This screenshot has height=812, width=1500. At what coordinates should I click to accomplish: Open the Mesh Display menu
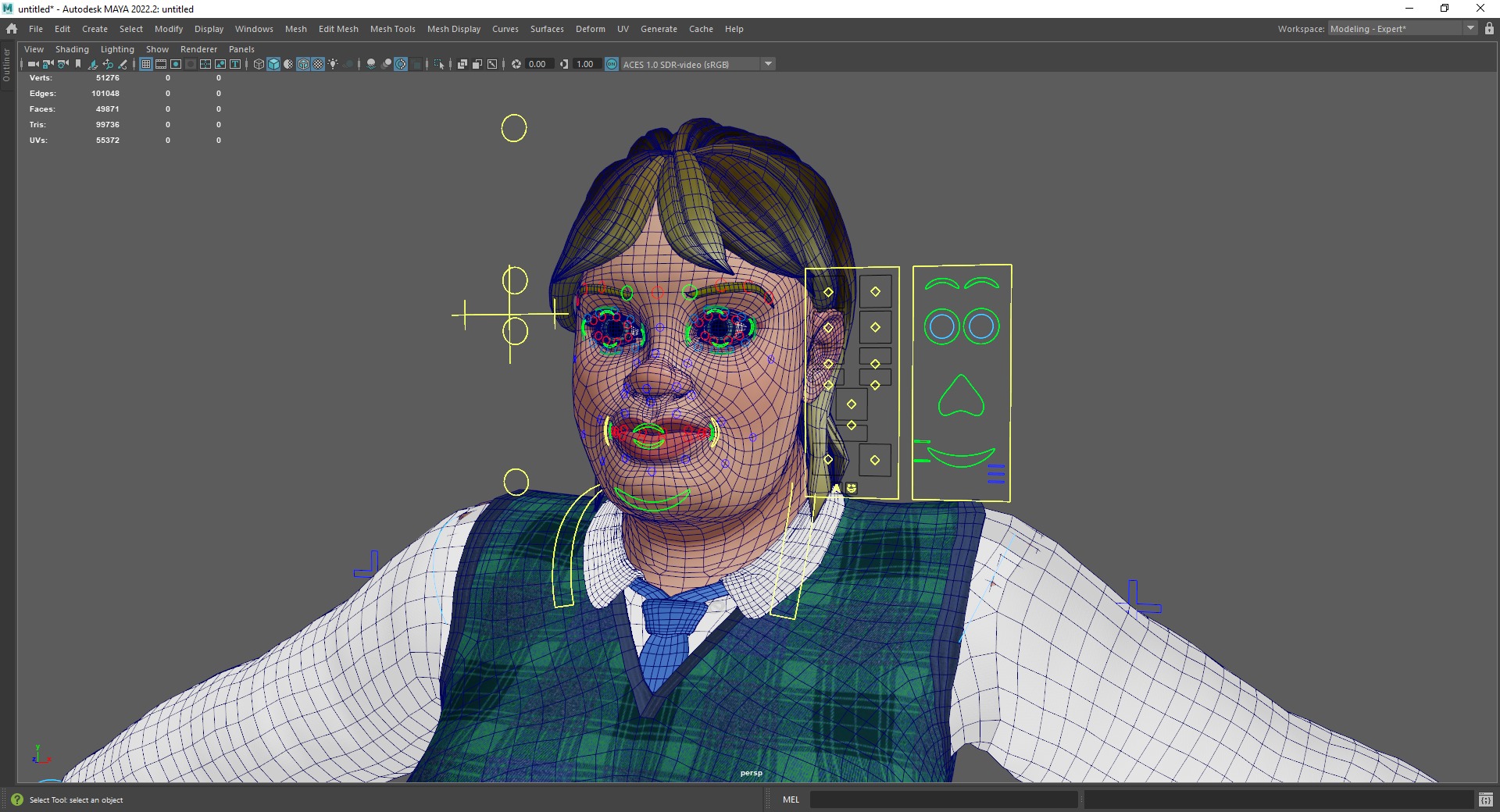454,29
